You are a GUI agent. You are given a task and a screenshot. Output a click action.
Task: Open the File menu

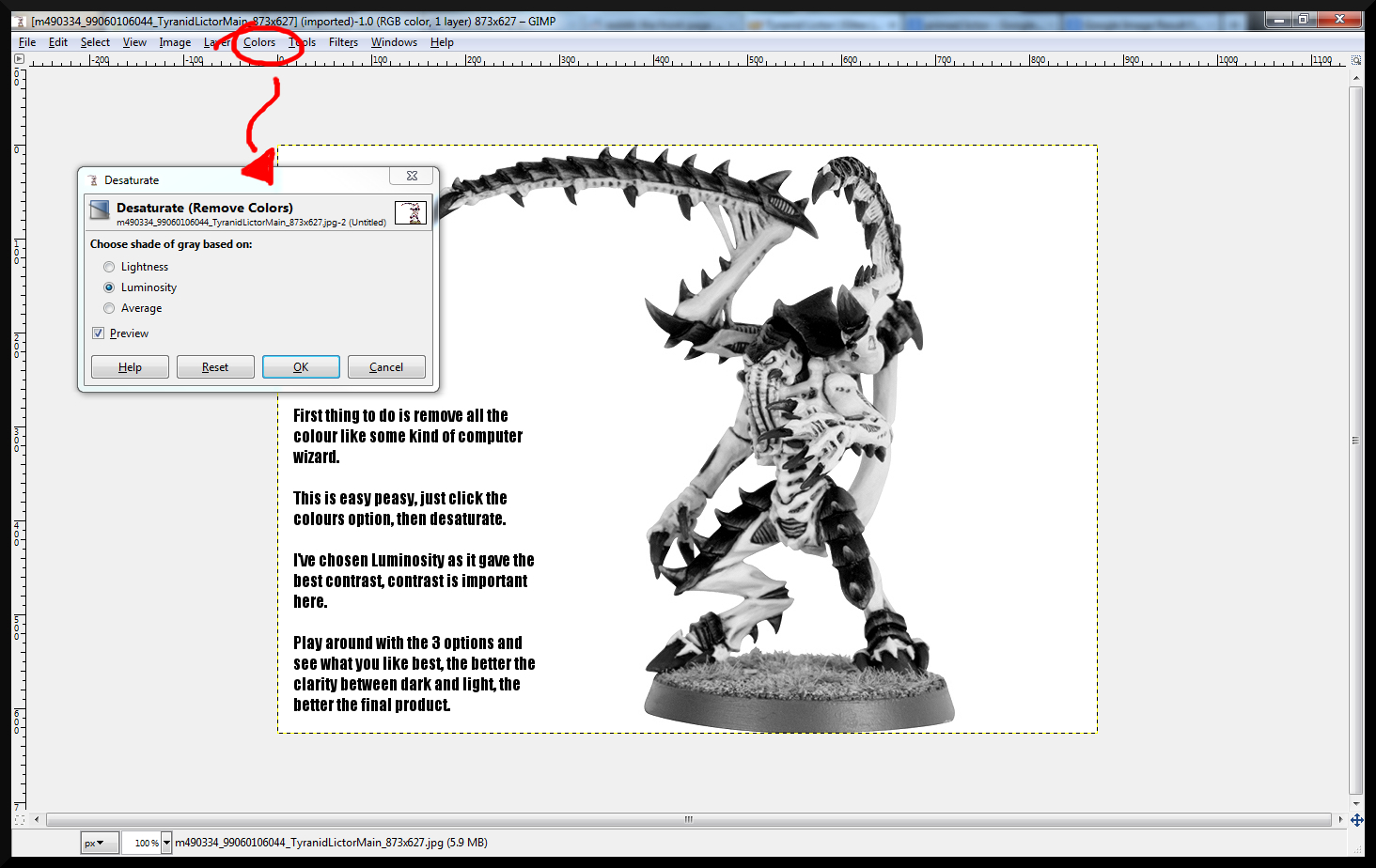click(x=27, y=42)
